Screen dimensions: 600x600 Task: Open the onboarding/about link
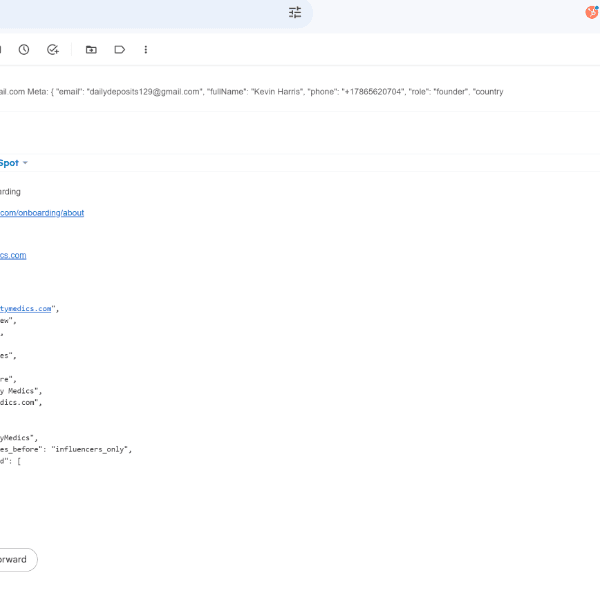(x=42, y=212)
